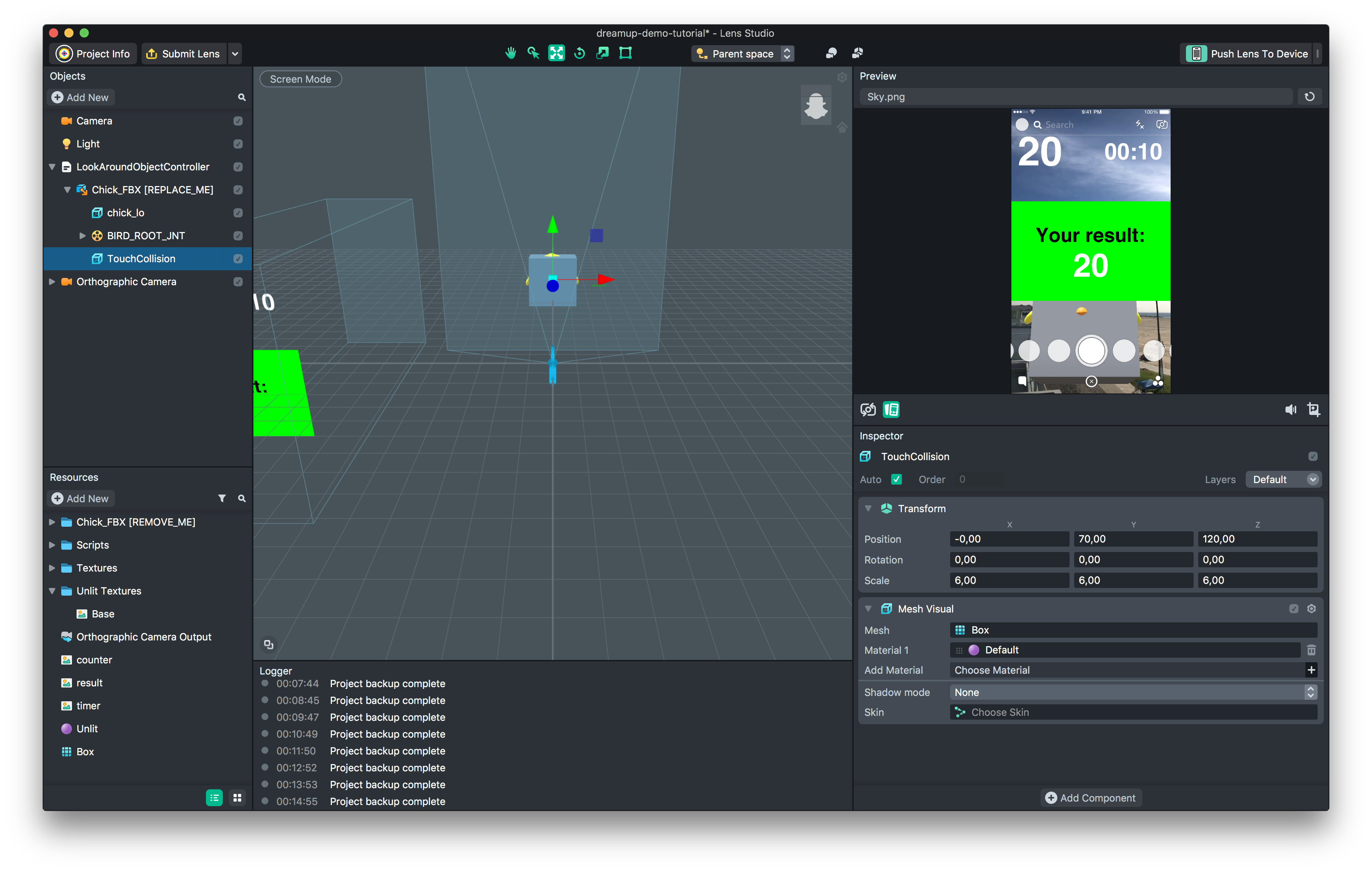The width and height of the screenshot is (1372, 872).
Task: Delete Material 1 with trash icon
Action: tap(1311, 650)
